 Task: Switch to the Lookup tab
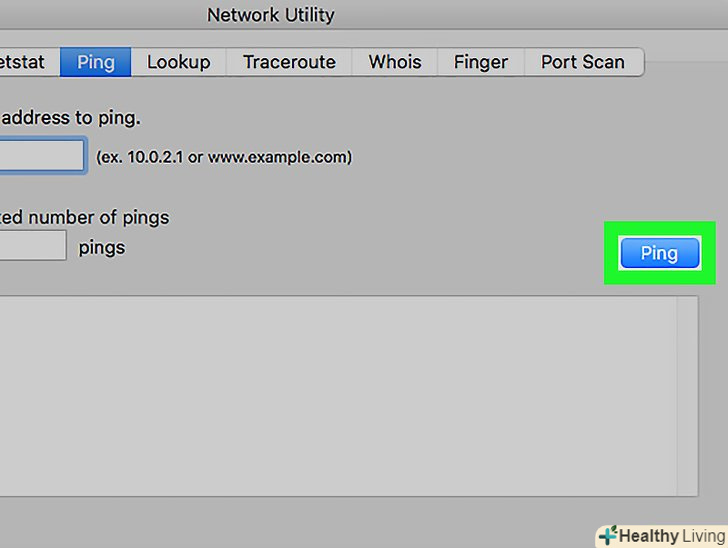pyautogui.click(x=177, y=62)
